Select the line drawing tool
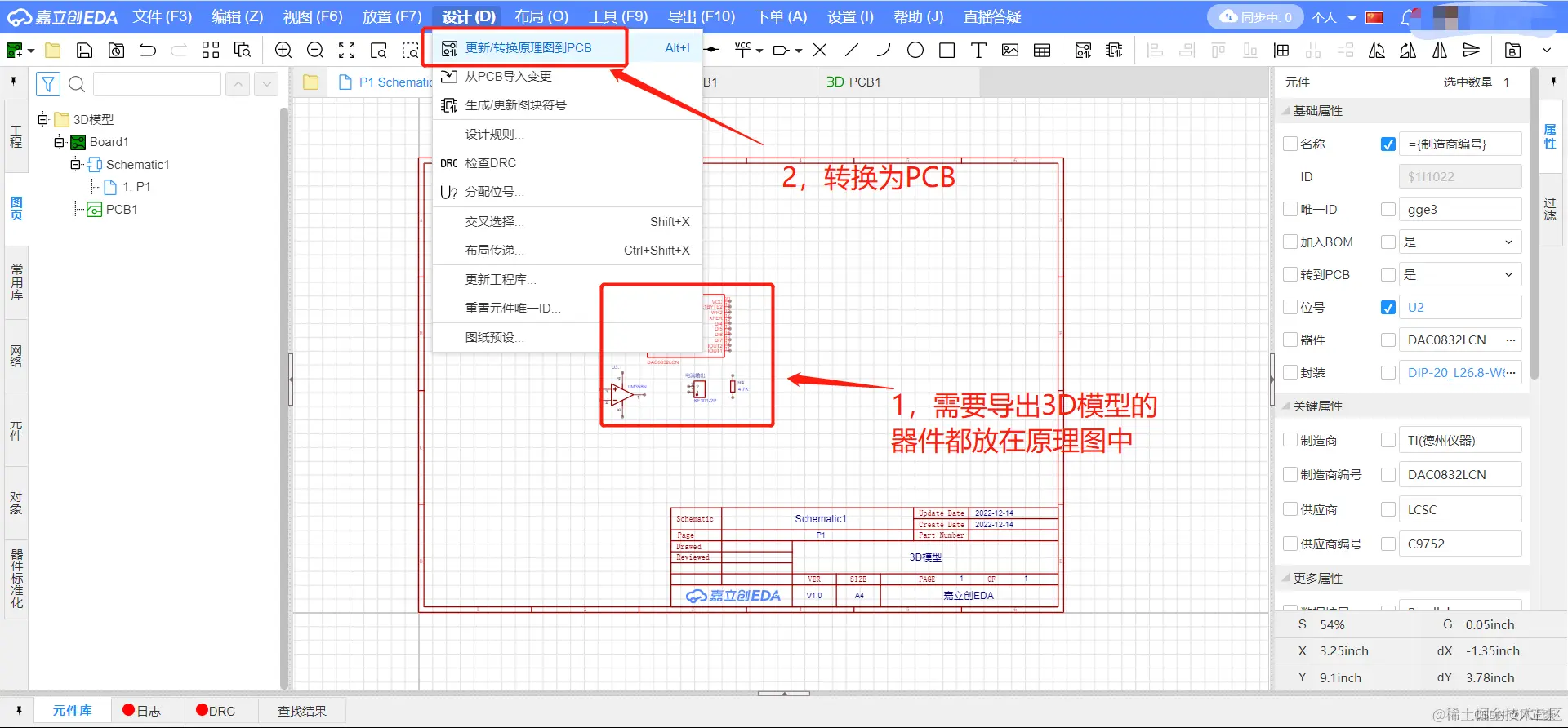Viewport: 1568px width, 728px height. point(852,51)
